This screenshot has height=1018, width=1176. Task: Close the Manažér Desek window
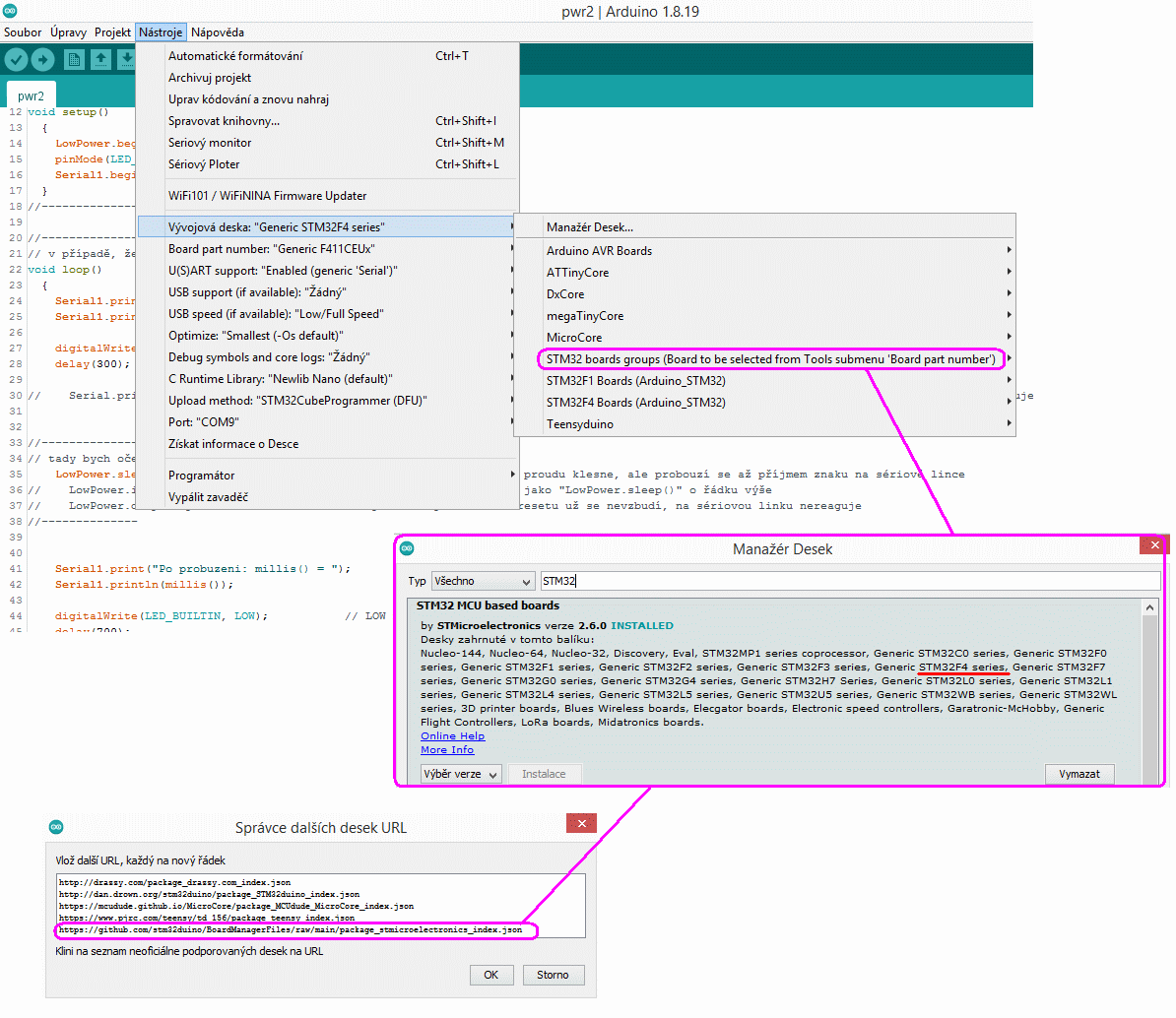click(x=1154, y=544)
